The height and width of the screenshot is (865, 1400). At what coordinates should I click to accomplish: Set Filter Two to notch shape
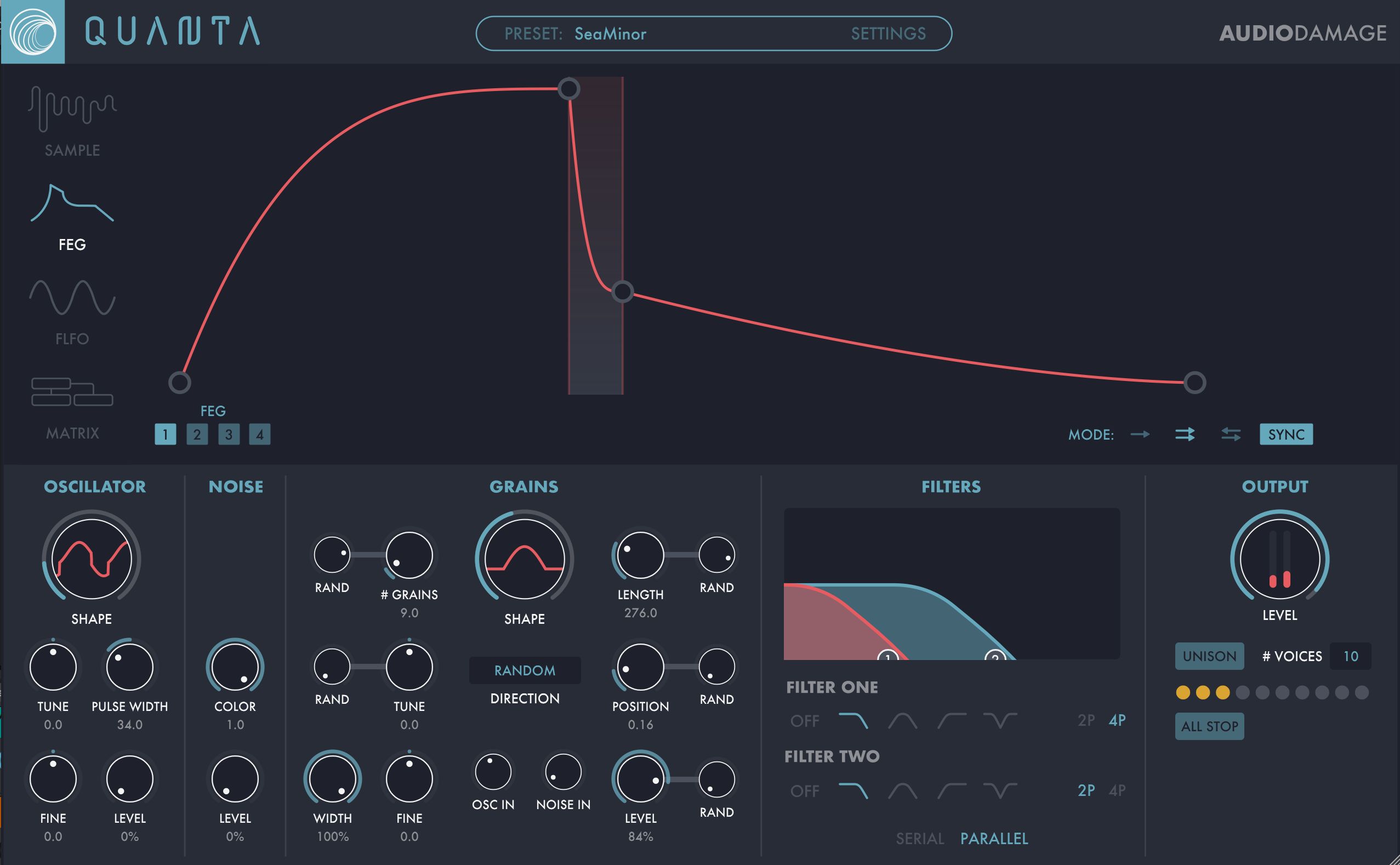point(999,791)
